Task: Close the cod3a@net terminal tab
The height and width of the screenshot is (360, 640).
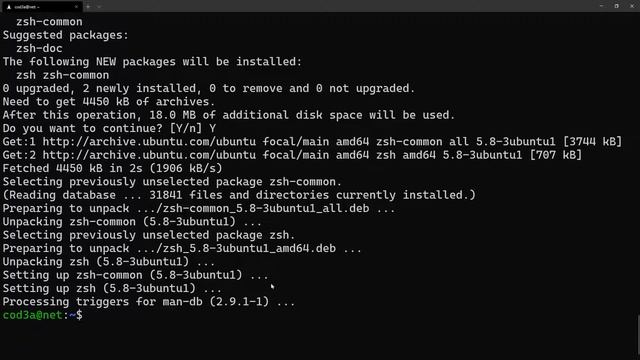Action: click(76, 7)
